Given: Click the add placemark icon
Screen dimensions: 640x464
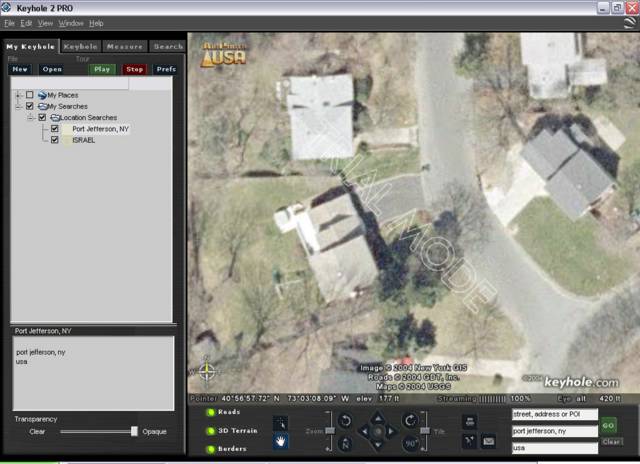Looking at the screenshot, I should 469,441.
